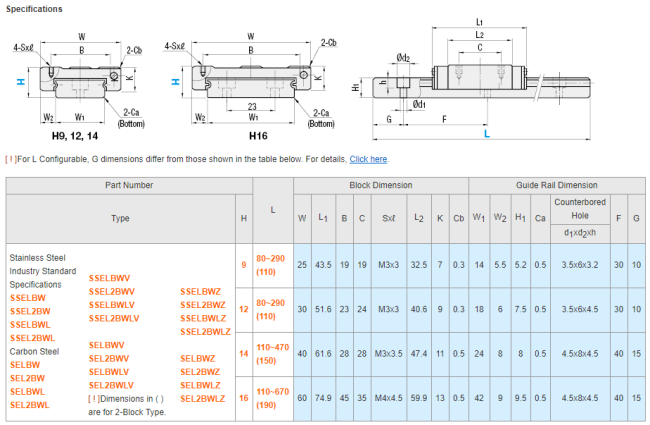Viewport: 650px width, 425px height.
Task: Click the Guide Rail Dimension column header
Action: point(558,185)
